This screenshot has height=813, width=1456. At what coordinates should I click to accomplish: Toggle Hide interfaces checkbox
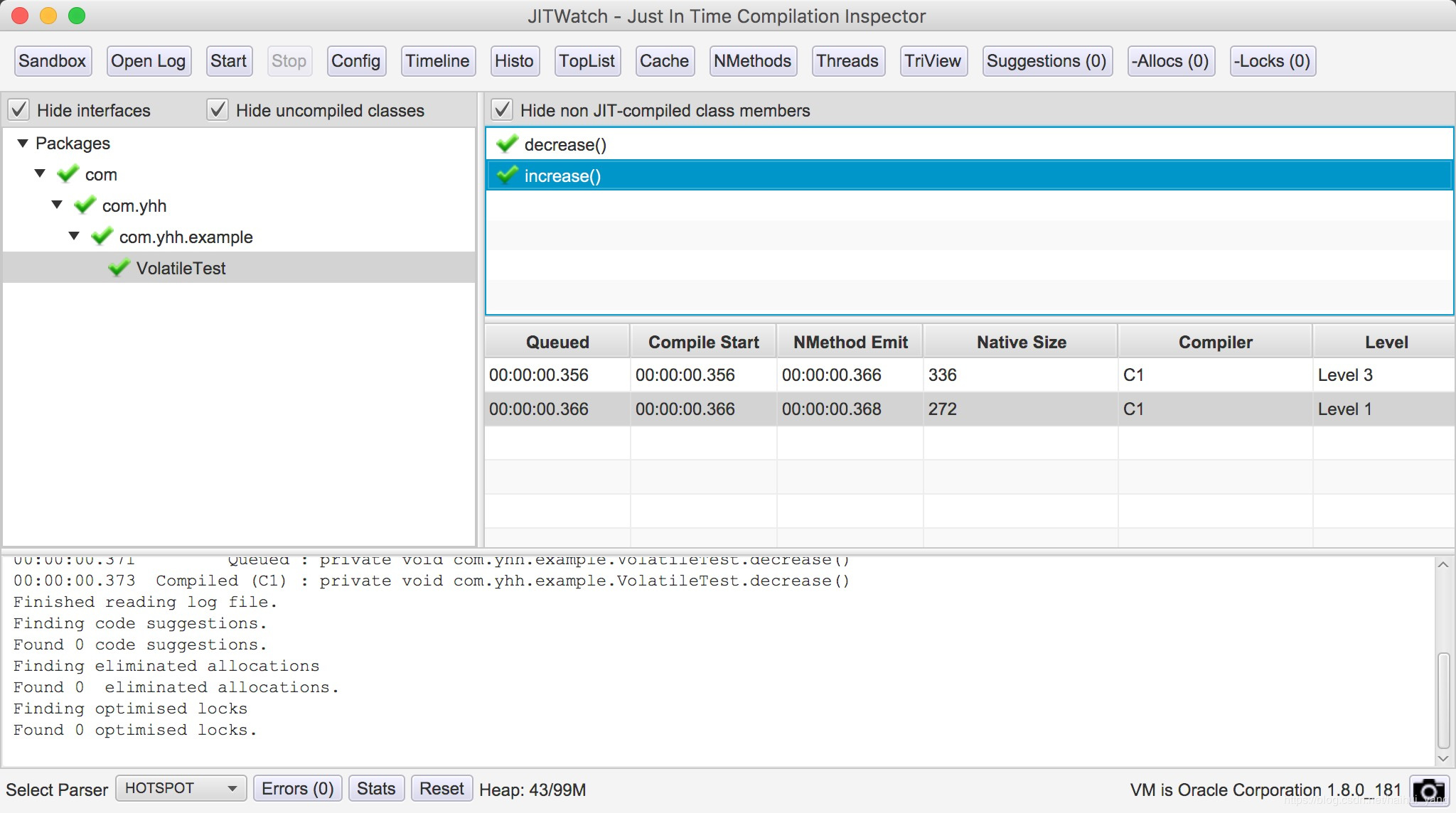point(18,110)
